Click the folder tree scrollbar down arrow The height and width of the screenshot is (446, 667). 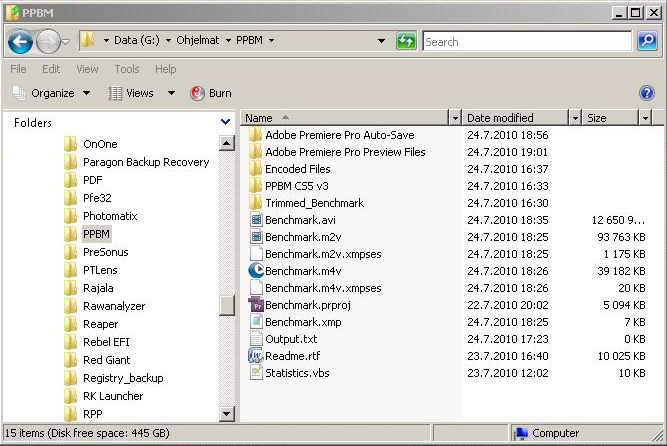[x=226, y=413]
